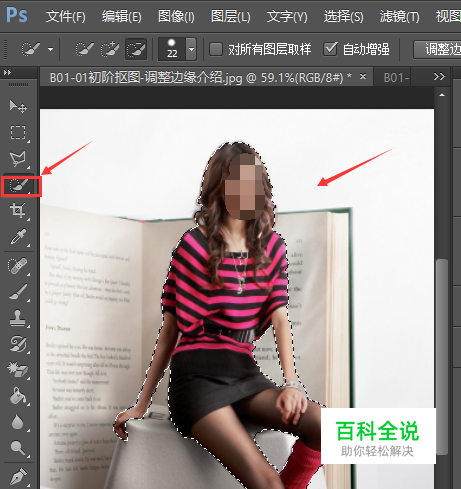
Task: Open the tool preset picker arrow
Action: [x=51, y=49]
